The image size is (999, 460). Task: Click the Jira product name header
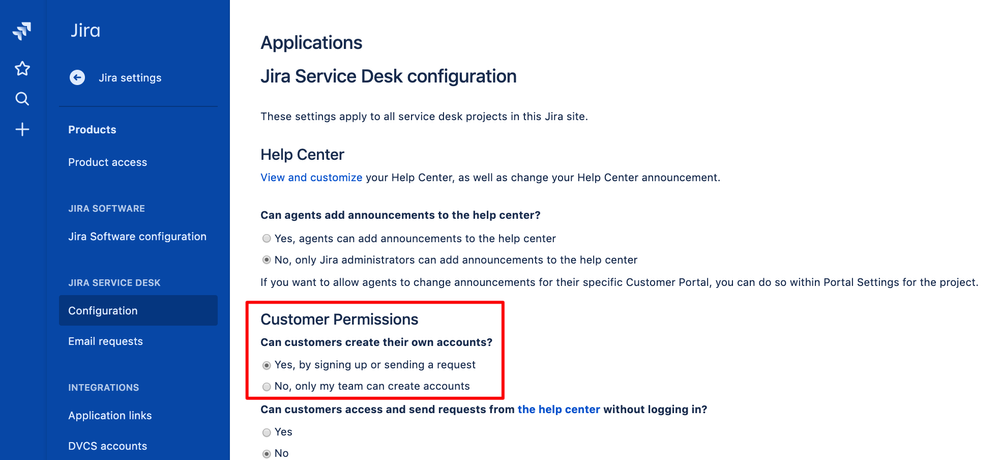point(85,31)
